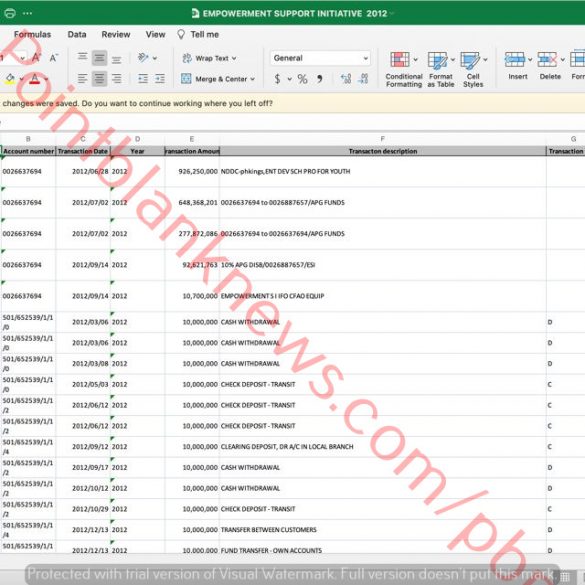The image size is (585, 585).
Task: Click the Tell me search box
Action: pyautogui.click(x=198, y=34)
